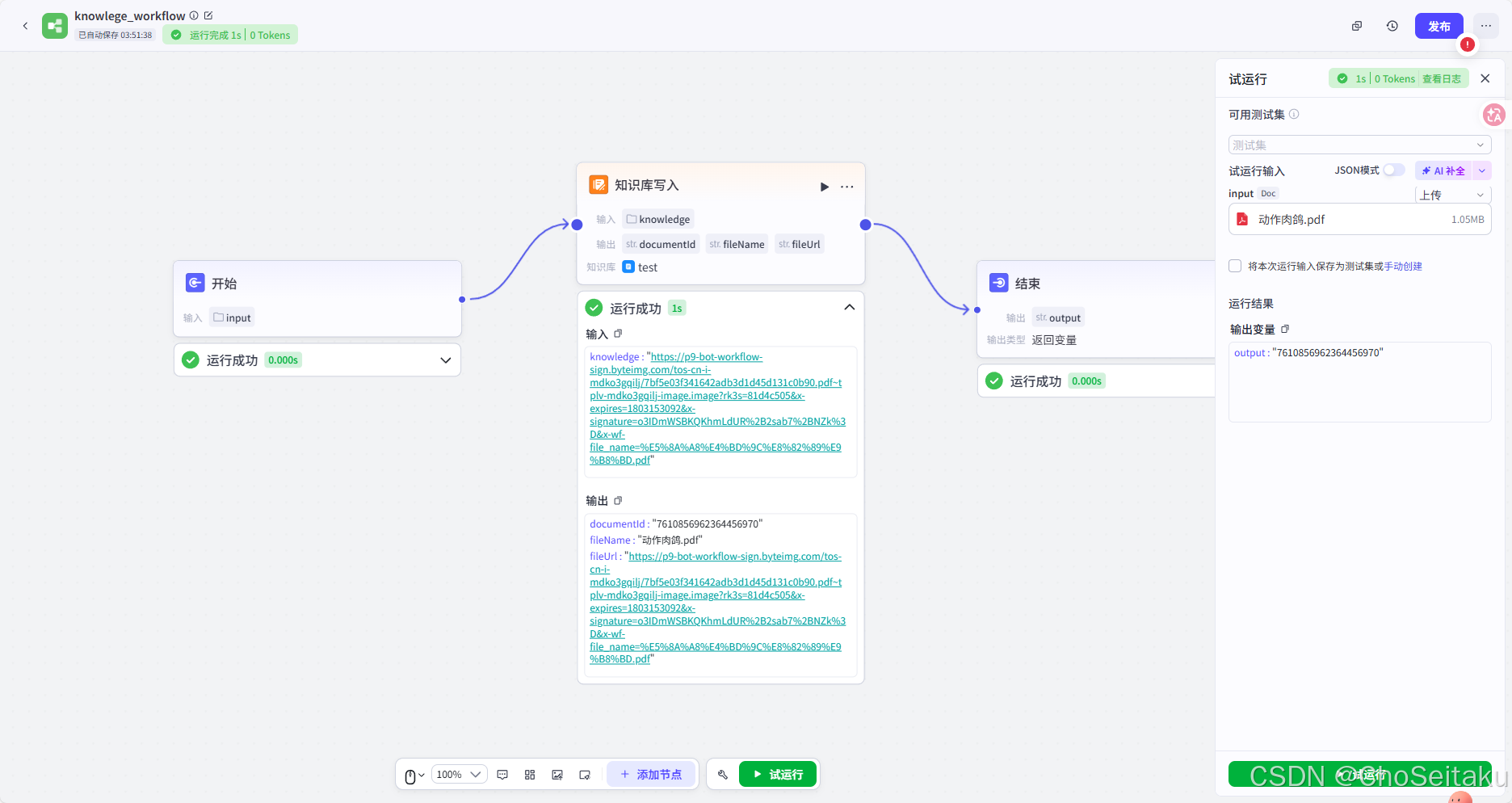Check save run input as test set

[x=1235, y=266]
